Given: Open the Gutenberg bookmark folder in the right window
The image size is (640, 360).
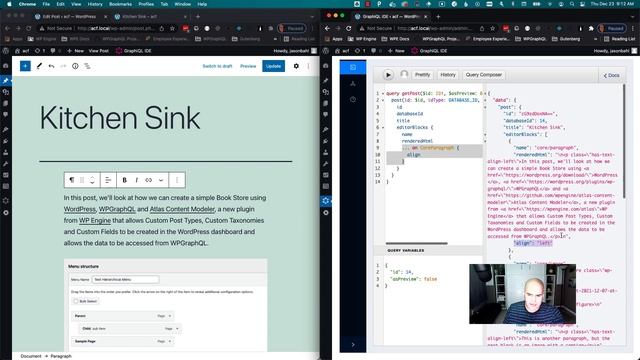Looking at the screenshot, I should pyautogui.click(x=566, y=39).
